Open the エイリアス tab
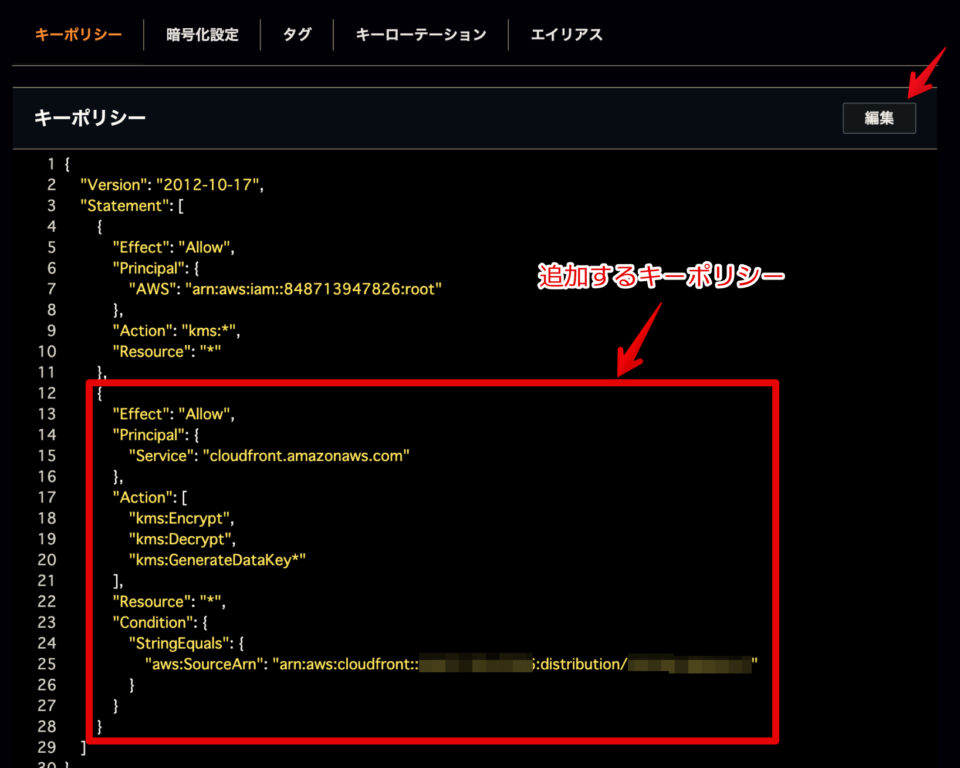This screenshot has width=960, height=768. [566, 35]
